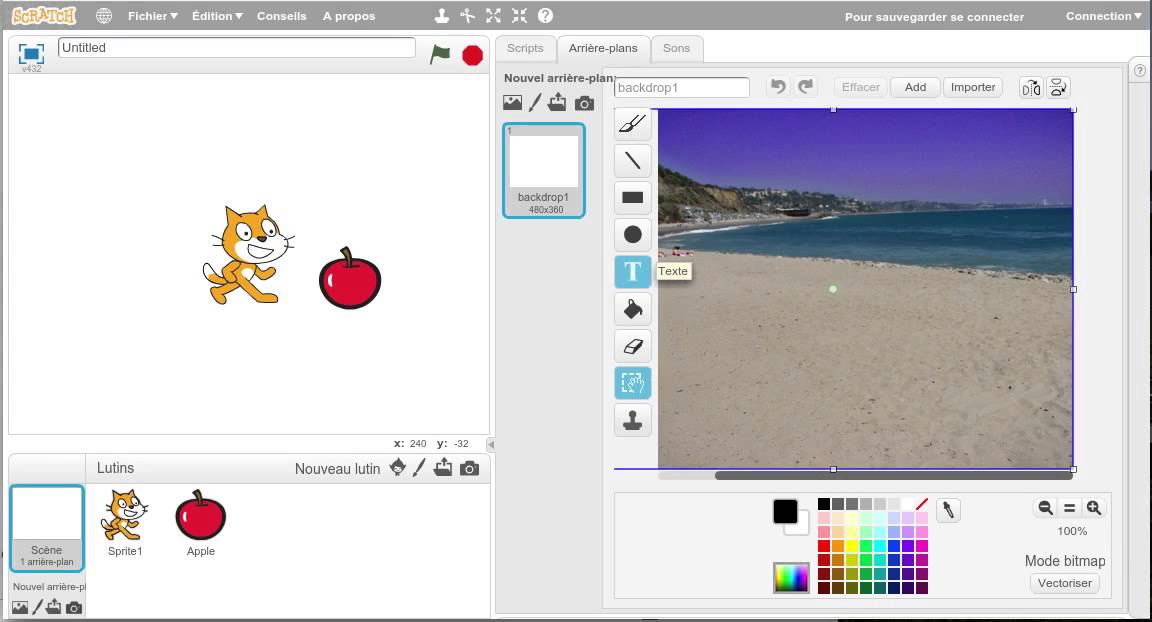Screen dimensions: 1152x622
Task: Select the Rectangle tool
Action: [x=633, y=198]
